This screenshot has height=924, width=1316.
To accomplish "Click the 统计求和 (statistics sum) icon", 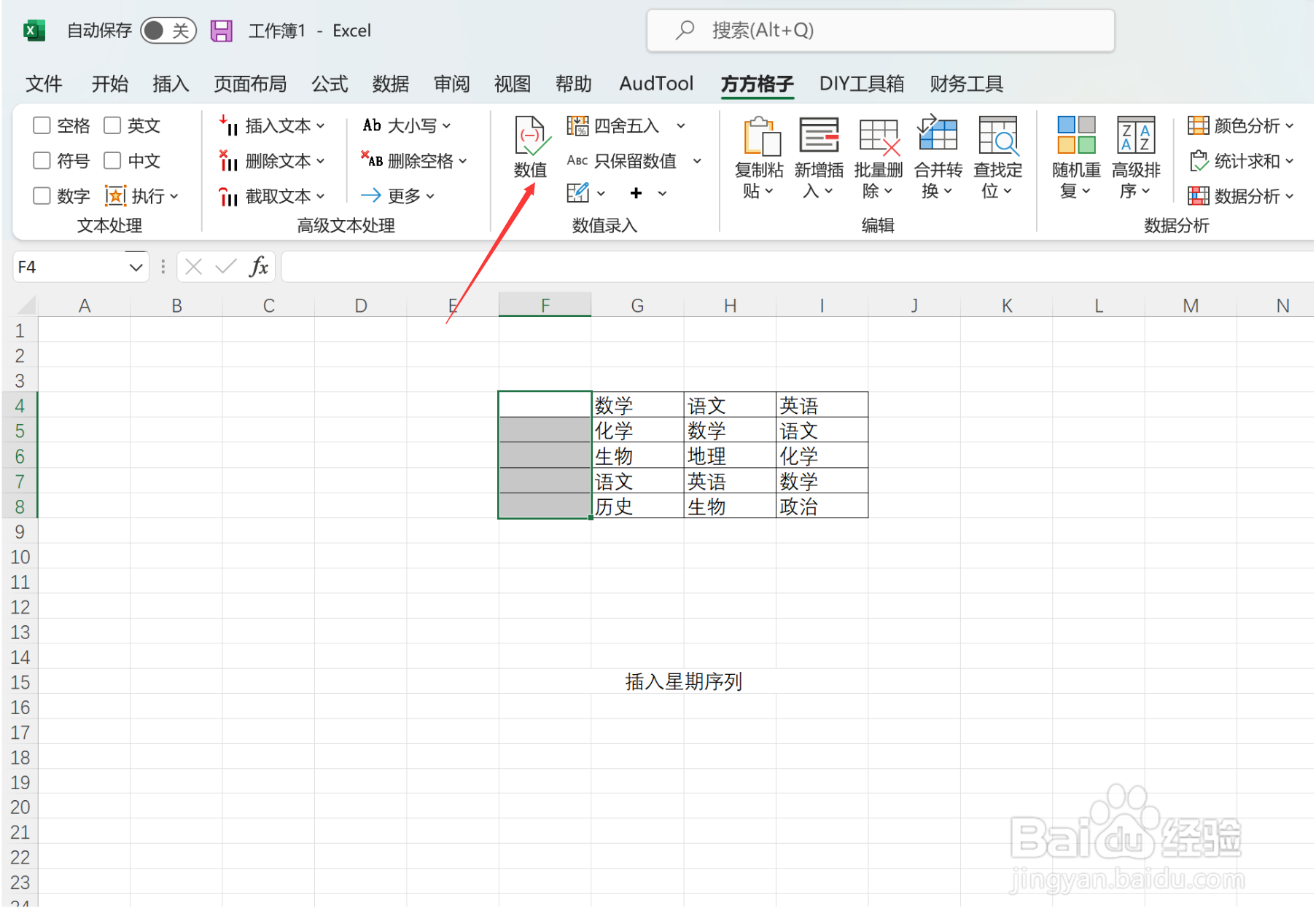I will pos(1199,160).
